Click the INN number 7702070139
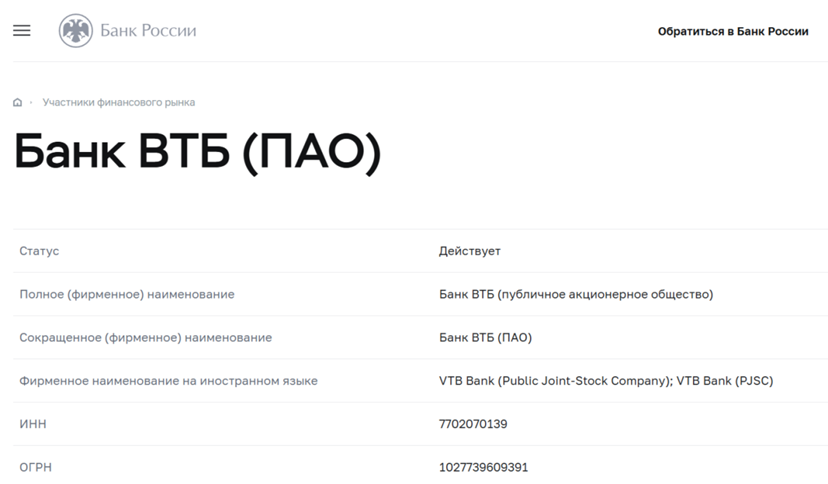 (x=473, y=424)
